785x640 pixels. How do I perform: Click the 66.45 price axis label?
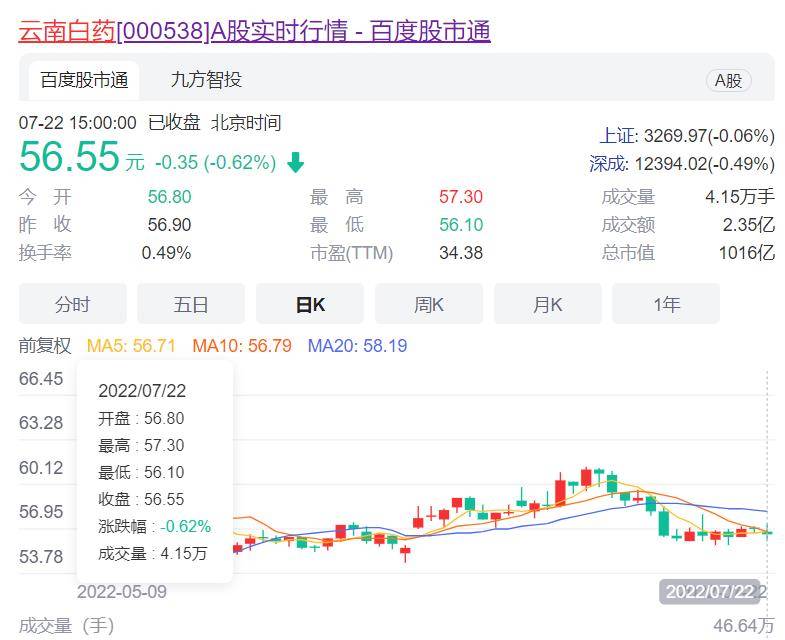point(41,379)
